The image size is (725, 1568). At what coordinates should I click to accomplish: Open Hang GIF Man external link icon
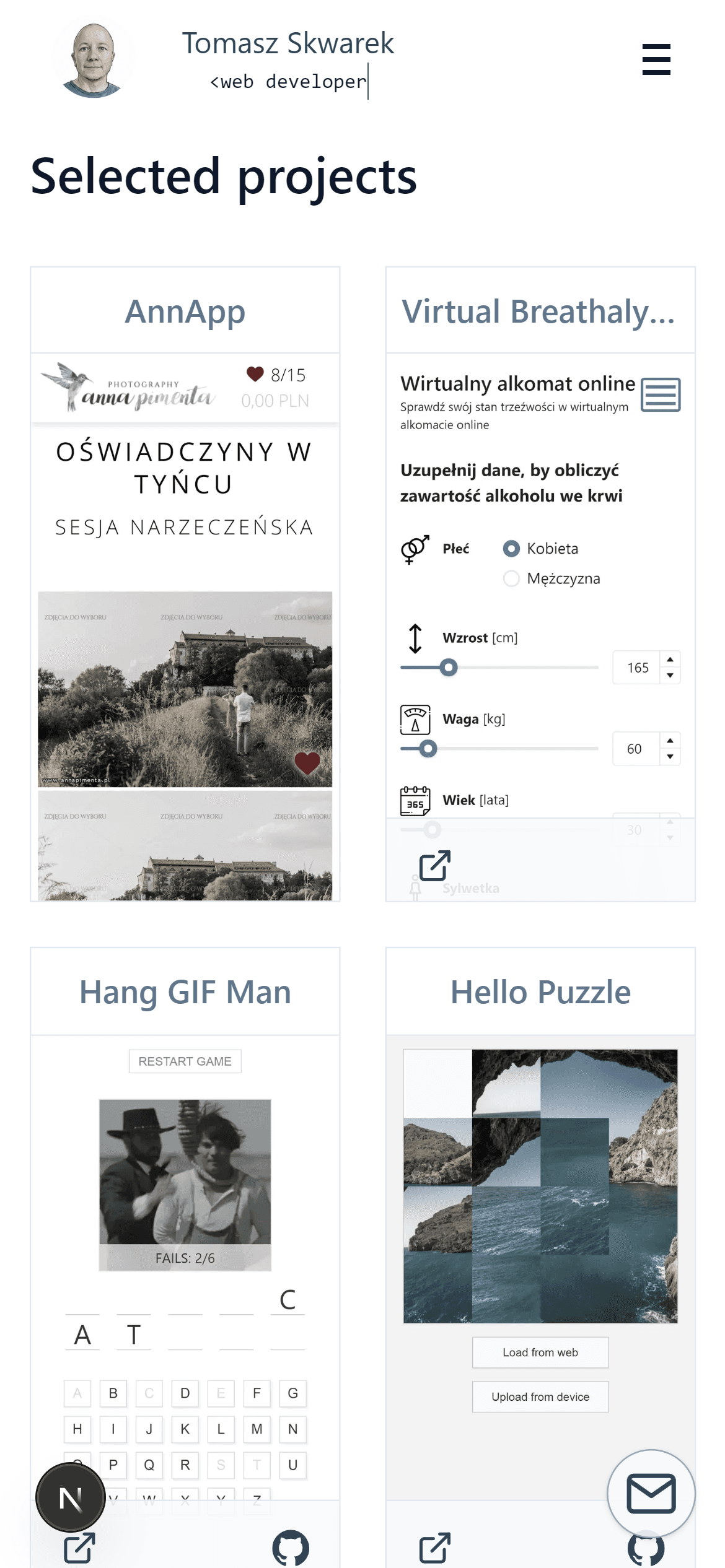[80, 1548]
